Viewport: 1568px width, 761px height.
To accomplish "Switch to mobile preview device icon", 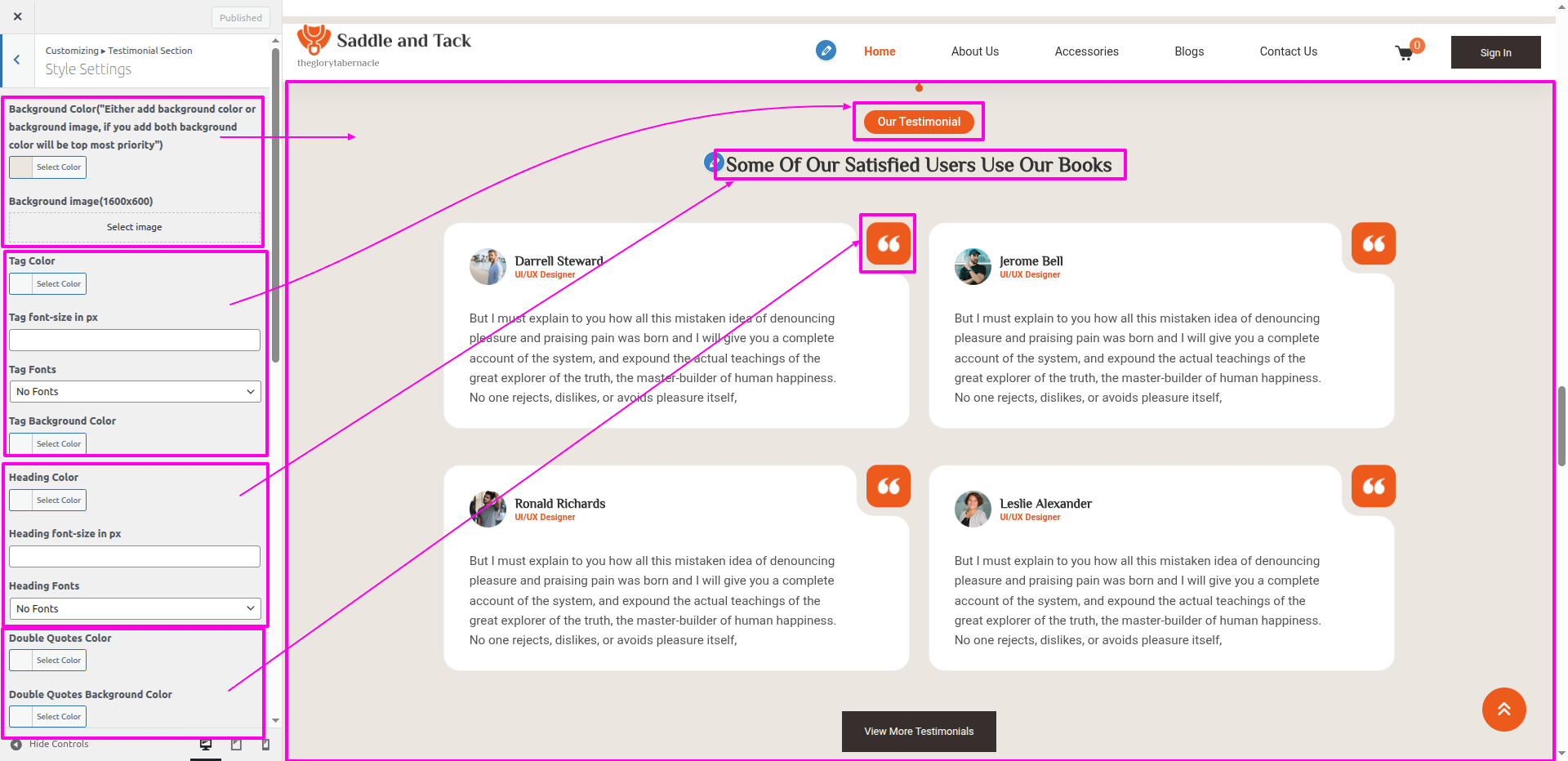I will [265, 744].
